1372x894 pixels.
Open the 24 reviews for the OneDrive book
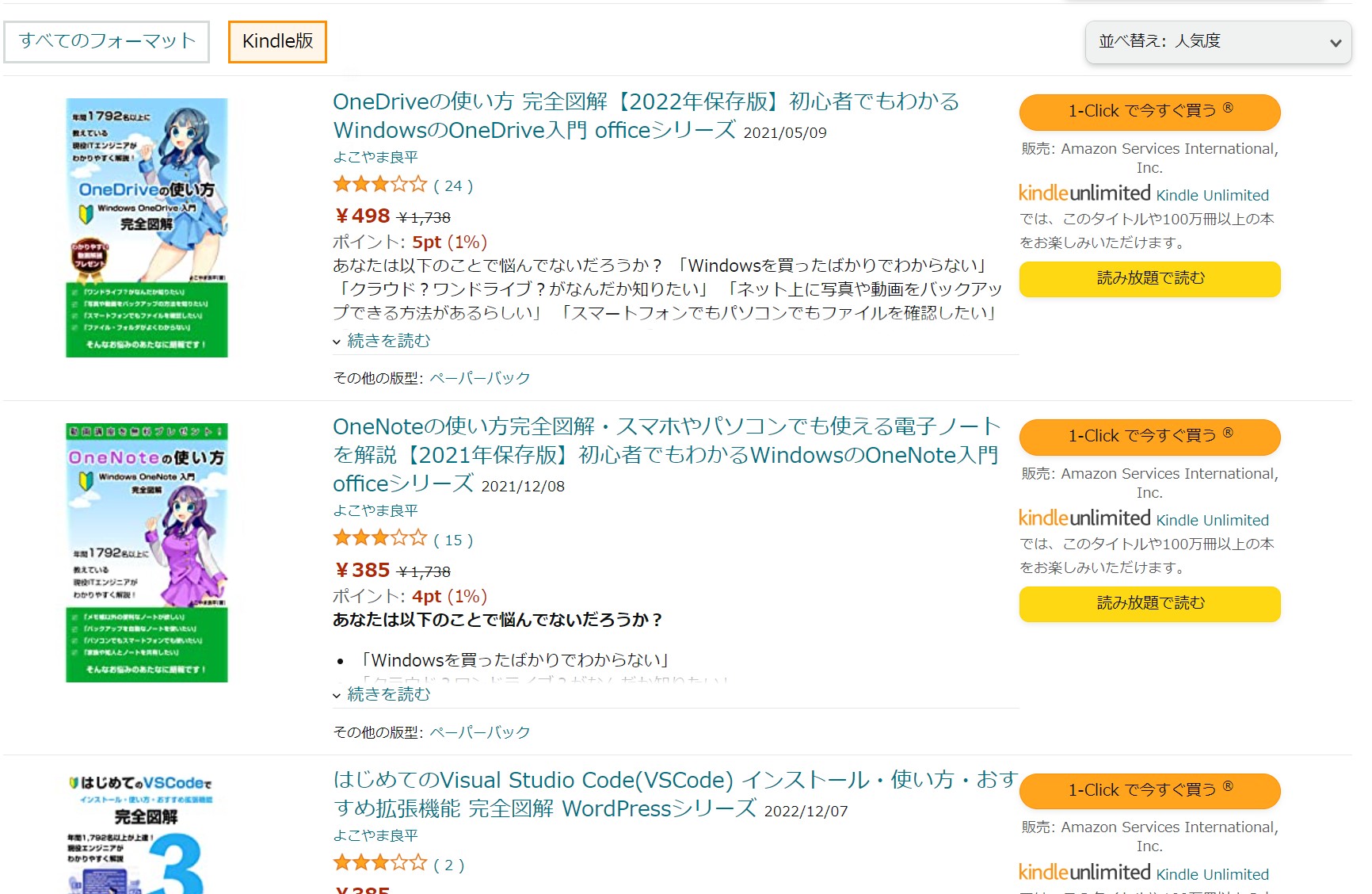(452, 185)
